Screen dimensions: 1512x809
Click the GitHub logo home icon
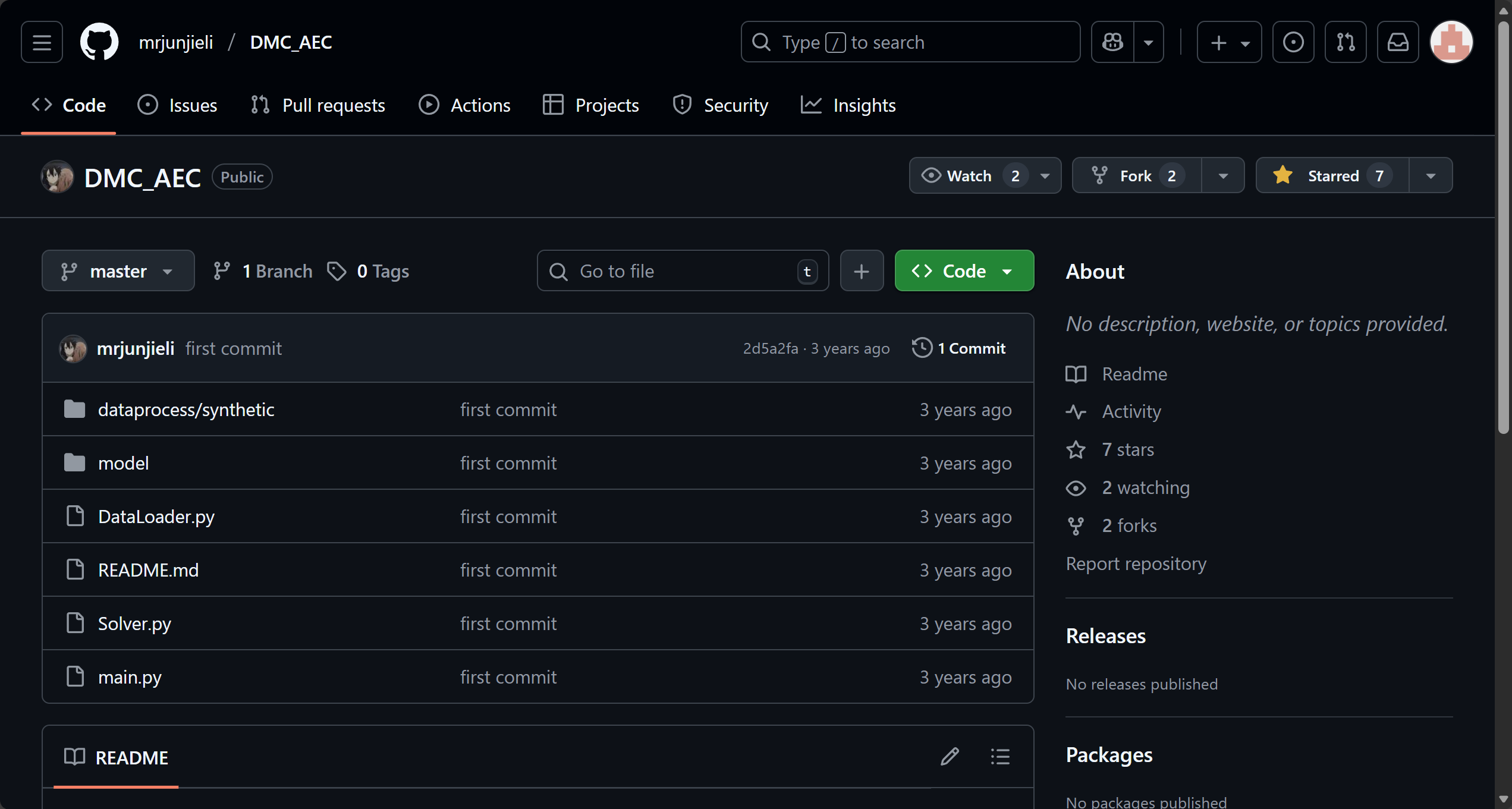(x=99, y=42)
